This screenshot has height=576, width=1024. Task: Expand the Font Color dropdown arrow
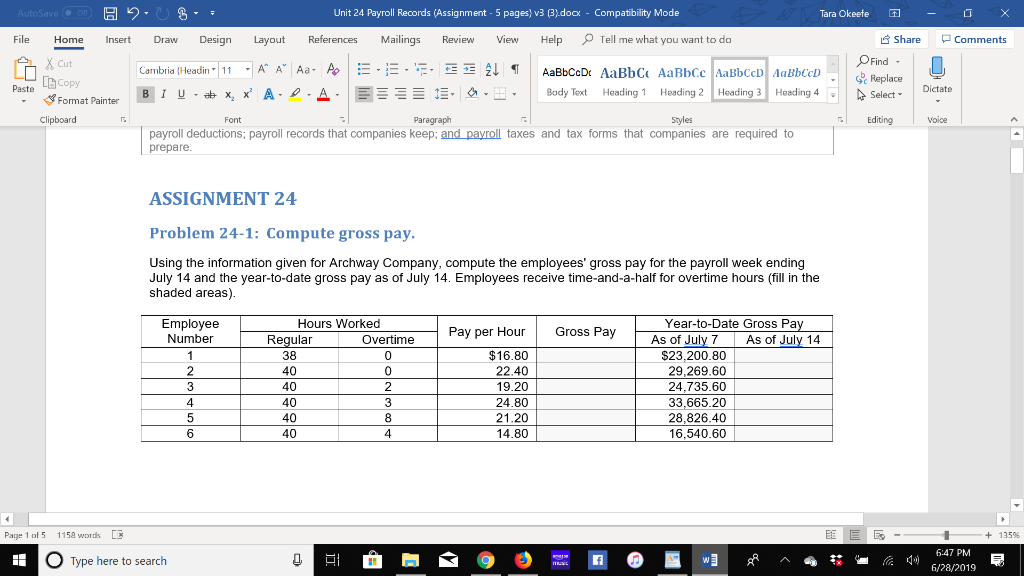coord(337,93)
